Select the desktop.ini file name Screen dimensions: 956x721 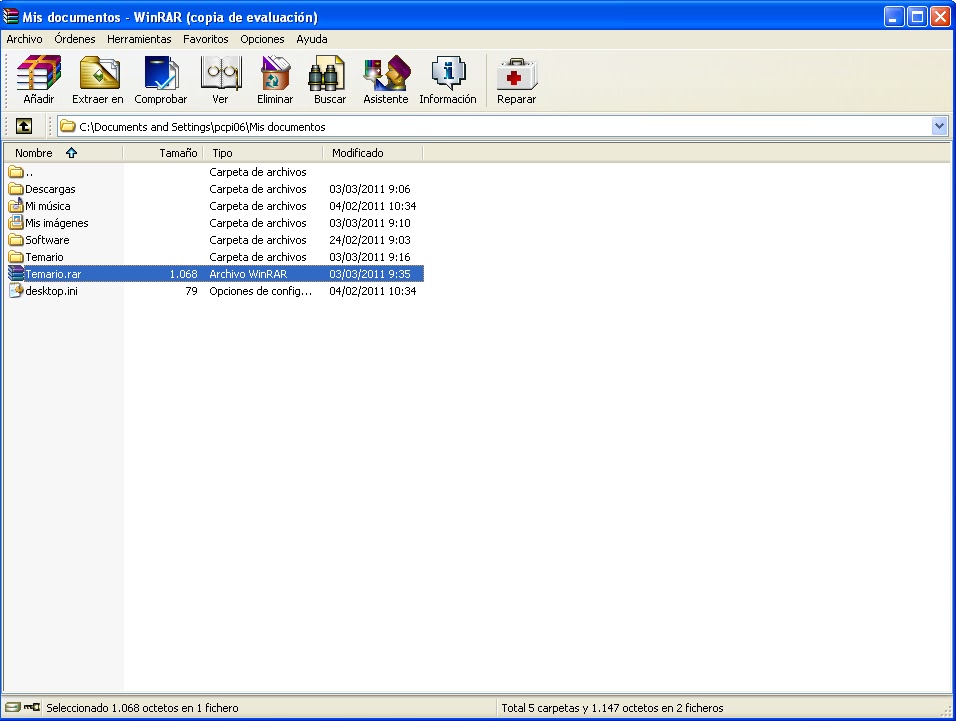point(51,291)
